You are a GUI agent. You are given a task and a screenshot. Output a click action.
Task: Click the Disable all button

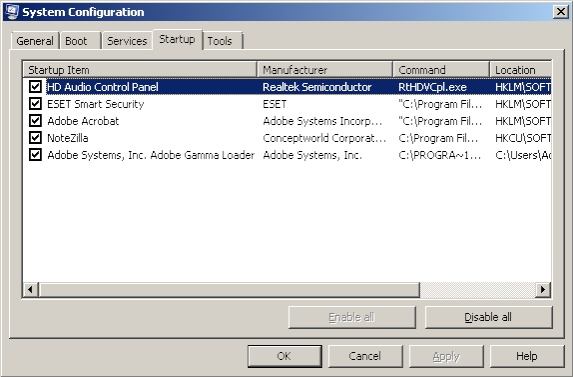[489, 317]
